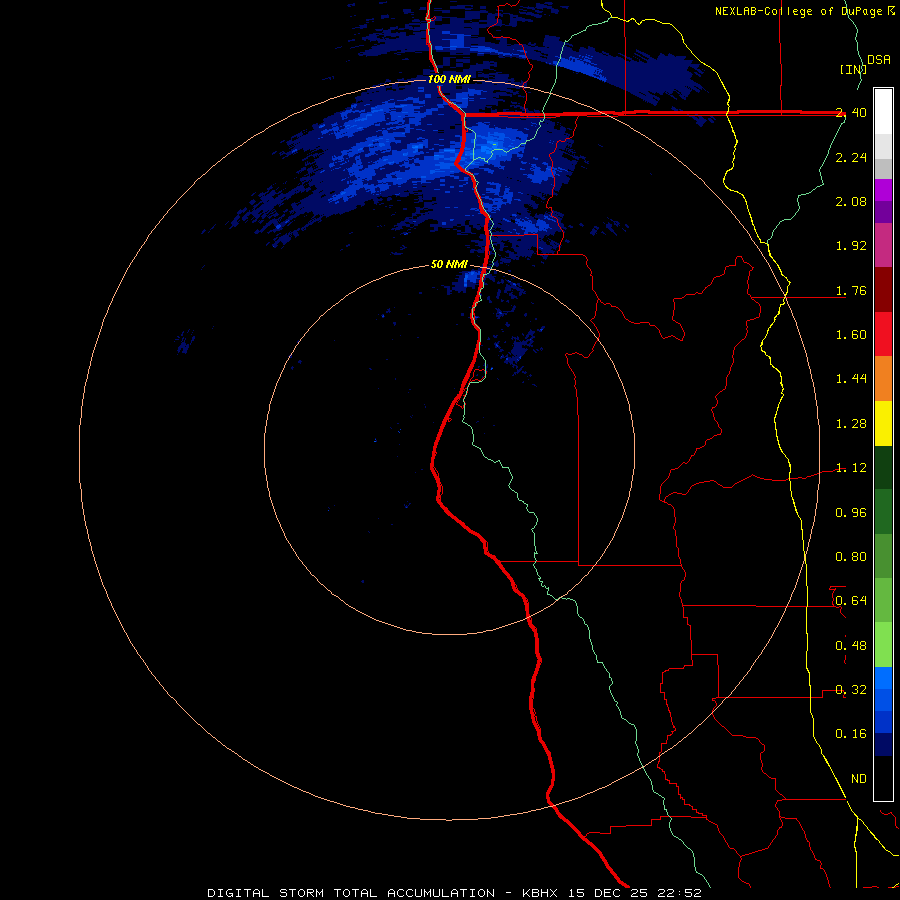Select the 0.16 legend value
Image resolution: width=900 pixels, height=900 pixels.
(x=851, y=734)
